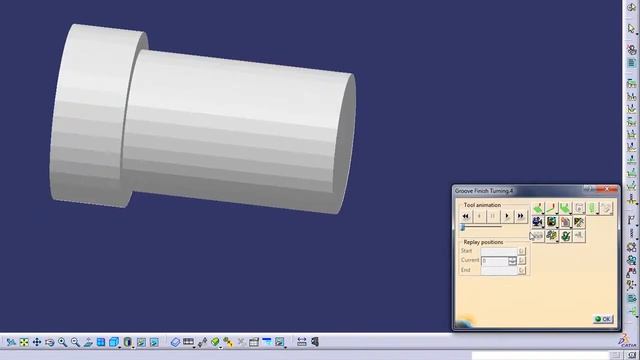Click the blue window bar icon

[x=267, y=342]
